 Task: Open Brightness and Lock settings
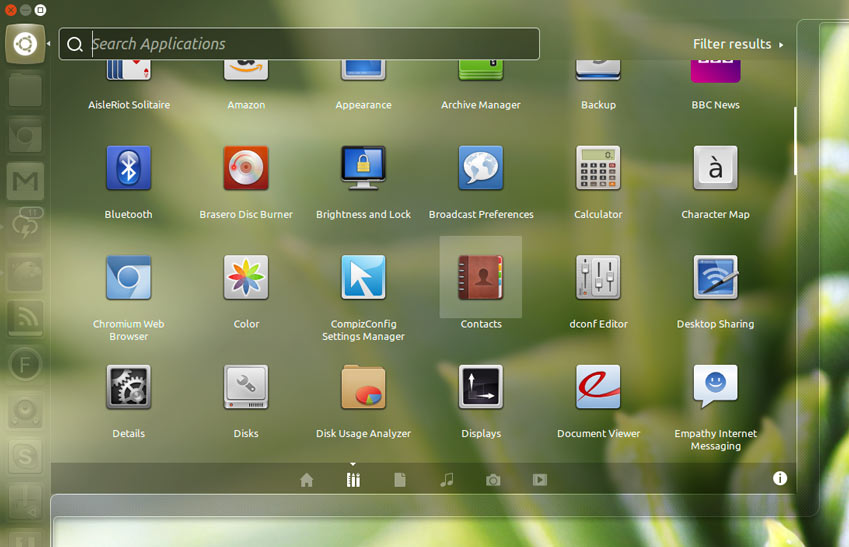[x=363, y=168]
